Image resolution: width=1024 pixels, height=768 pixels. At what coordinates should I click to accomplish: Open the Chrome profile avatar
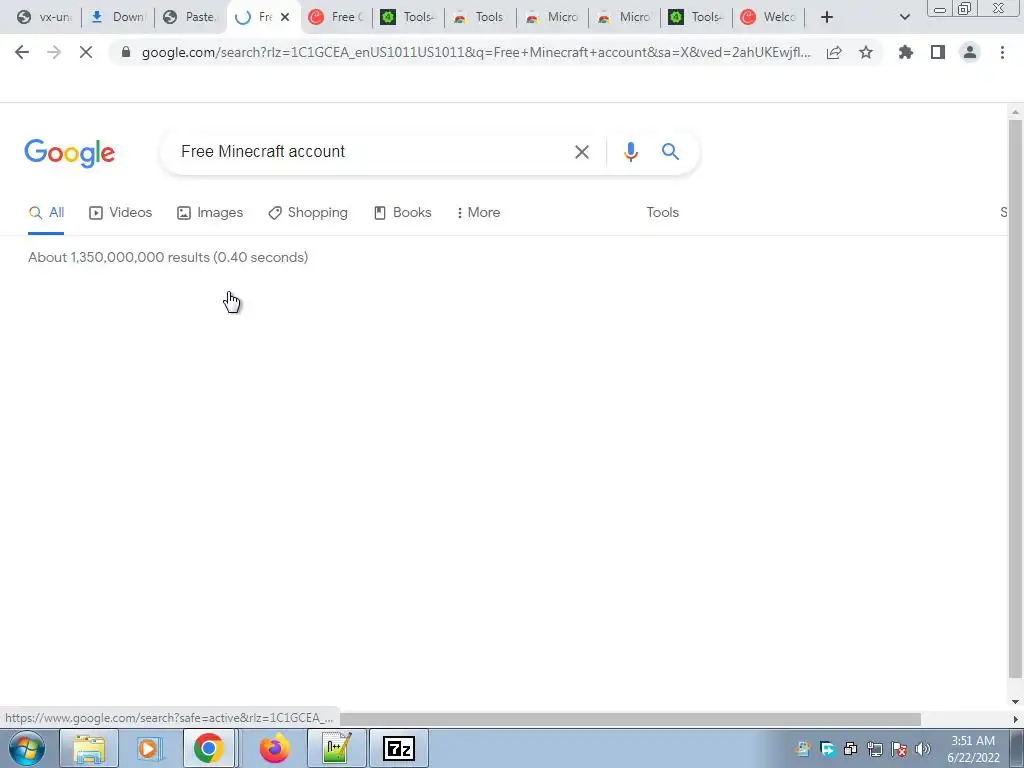tap(970, 52)
